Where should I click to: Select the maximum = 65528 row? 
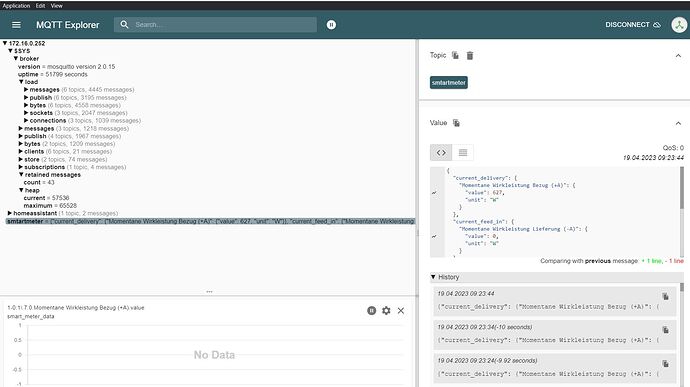(50, 206)
